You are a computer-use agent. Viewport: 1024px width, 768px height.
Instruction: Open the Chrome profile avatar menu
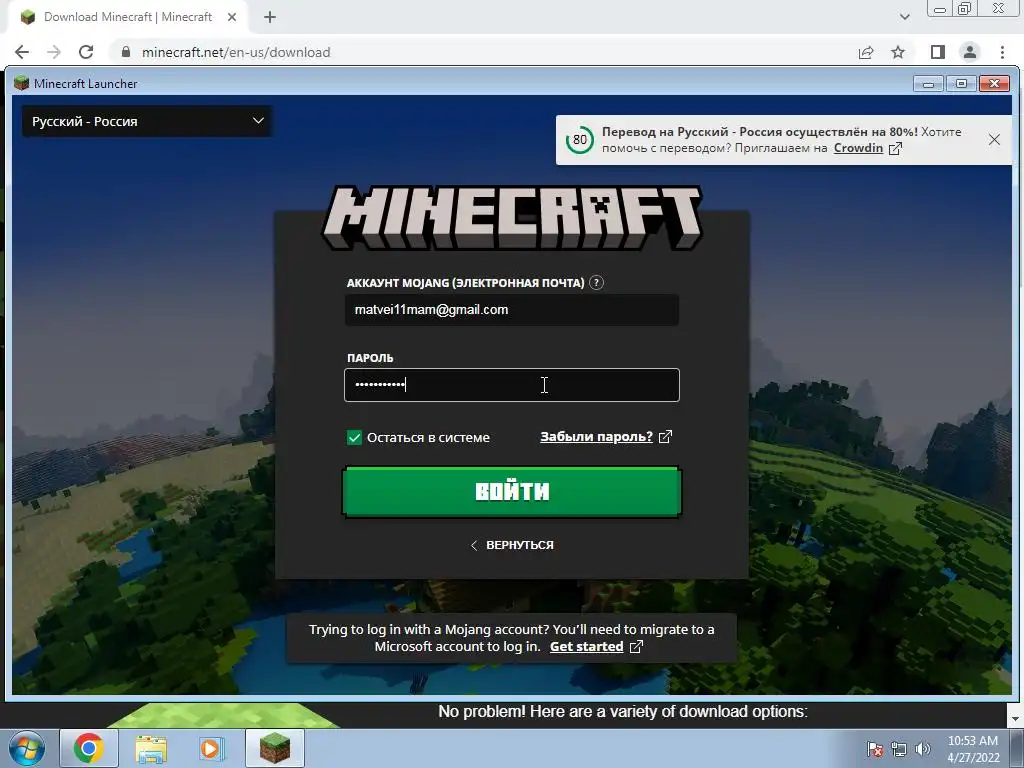tap(970, 52)
